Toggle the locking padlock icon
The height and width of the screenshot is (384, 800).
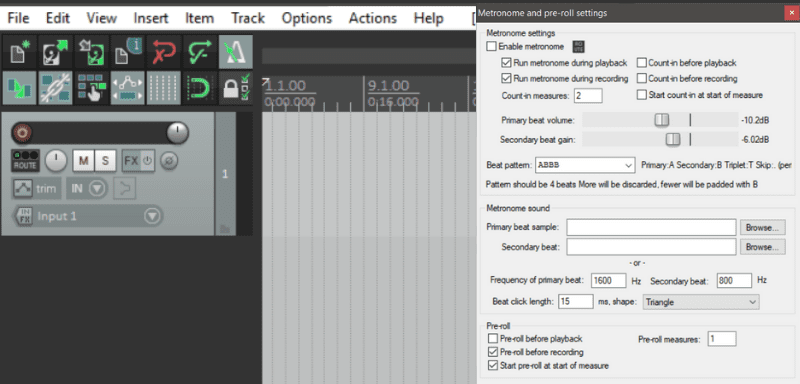point(235,88)
